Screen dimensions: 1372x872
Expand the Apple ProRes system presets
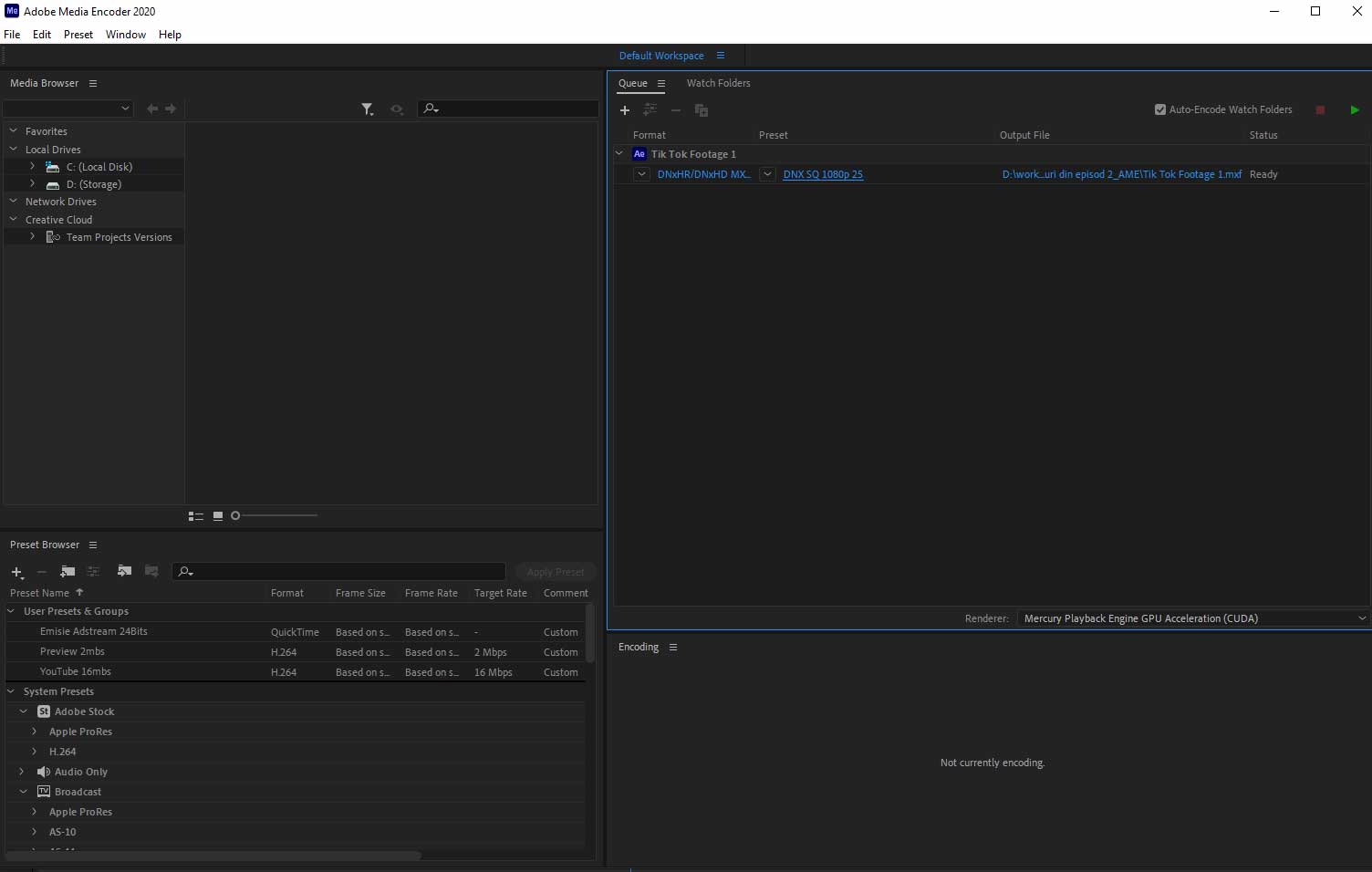pos(35,731)
